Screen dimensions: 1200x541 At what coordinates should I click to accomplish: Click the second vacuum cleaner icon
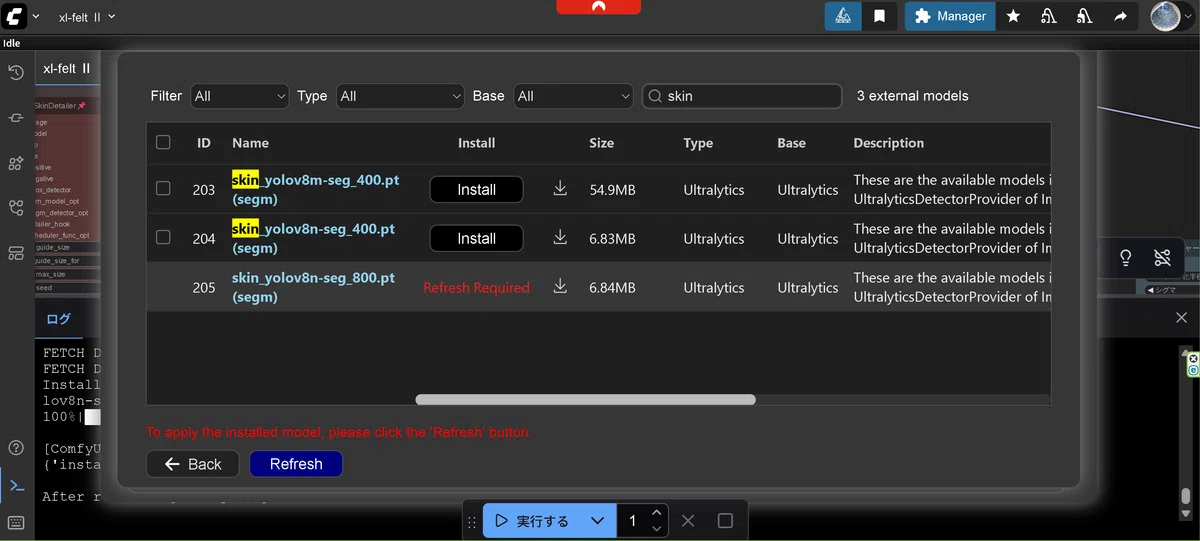click(x=1084, y=16)
